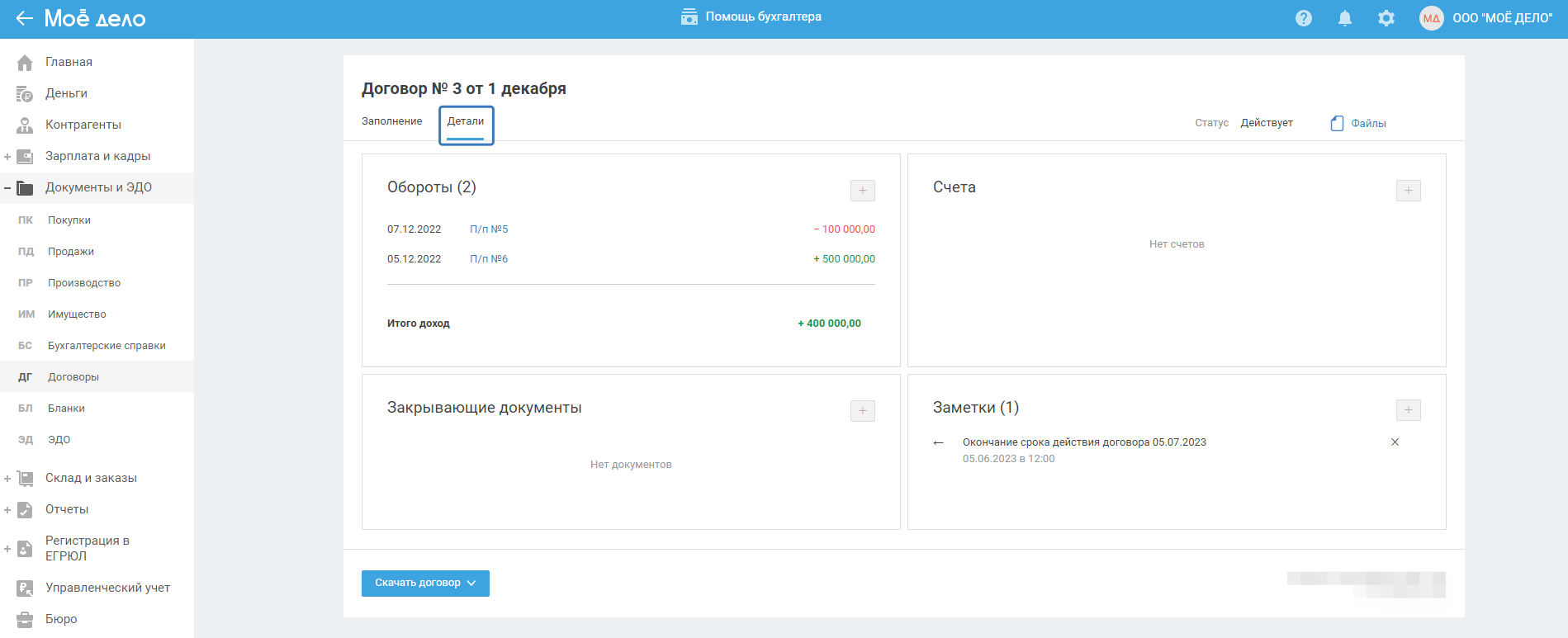Click the back arrow in the header
Screen dimensions: 1568x638
coord(24,18)
